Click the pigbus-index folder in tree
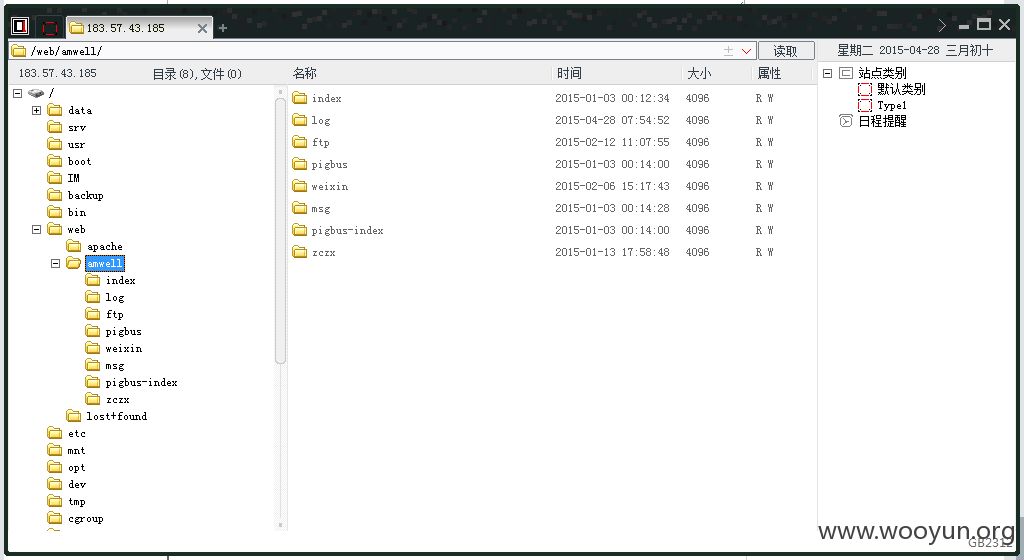This screenshot has width=1024, height=560. coord(132,382)
